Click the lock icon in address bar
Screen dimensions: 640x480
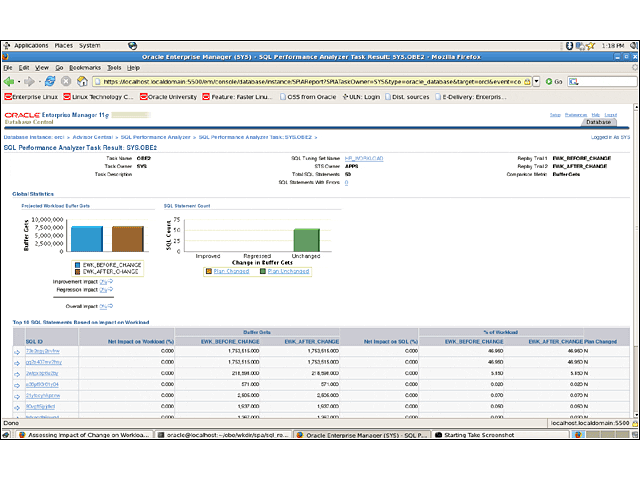tap(527, 82)
